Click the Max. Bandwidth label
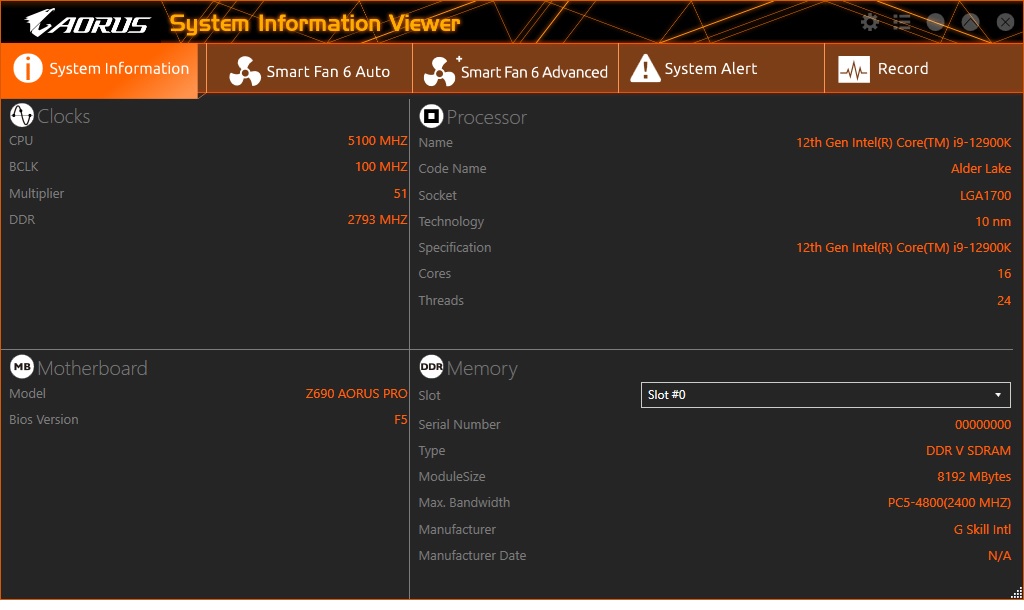The width and height of the screenshot is (1024, 610). tap(464, 503)
